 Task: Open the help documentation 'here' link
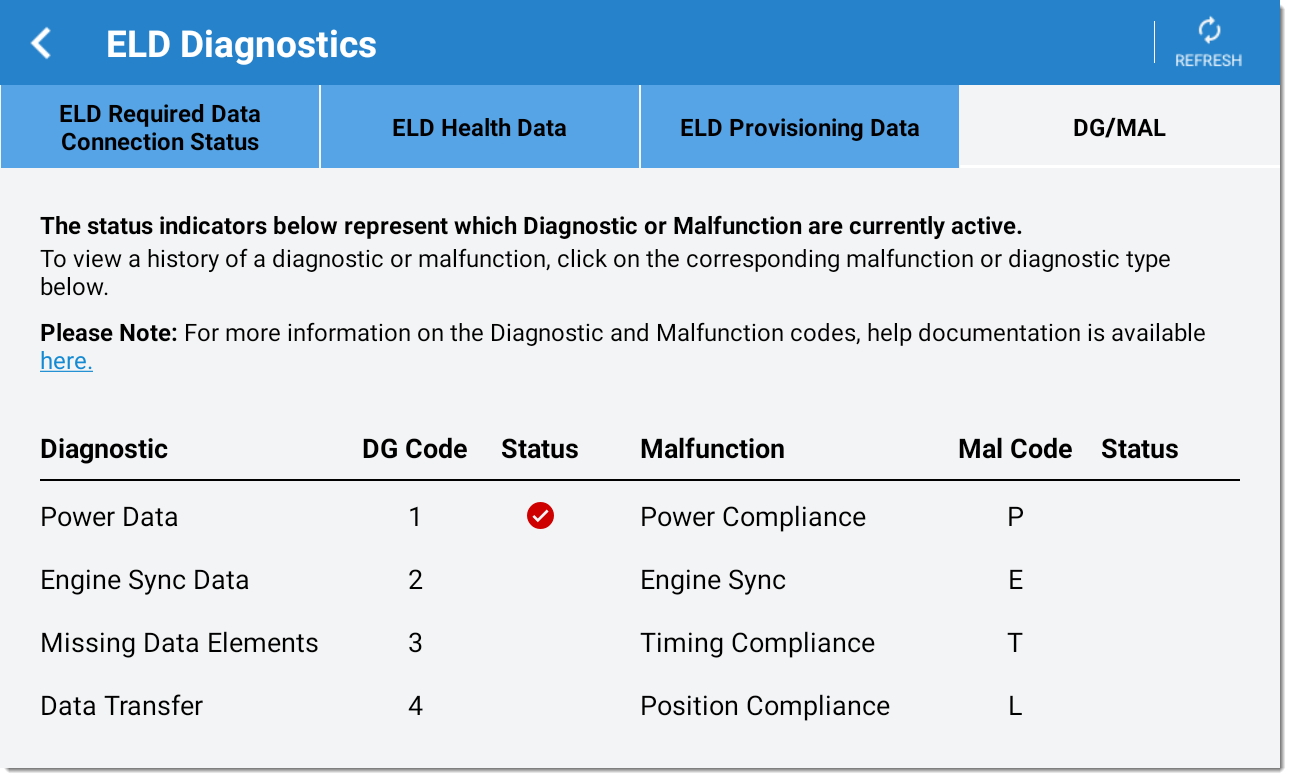click(x=66, y=361)
